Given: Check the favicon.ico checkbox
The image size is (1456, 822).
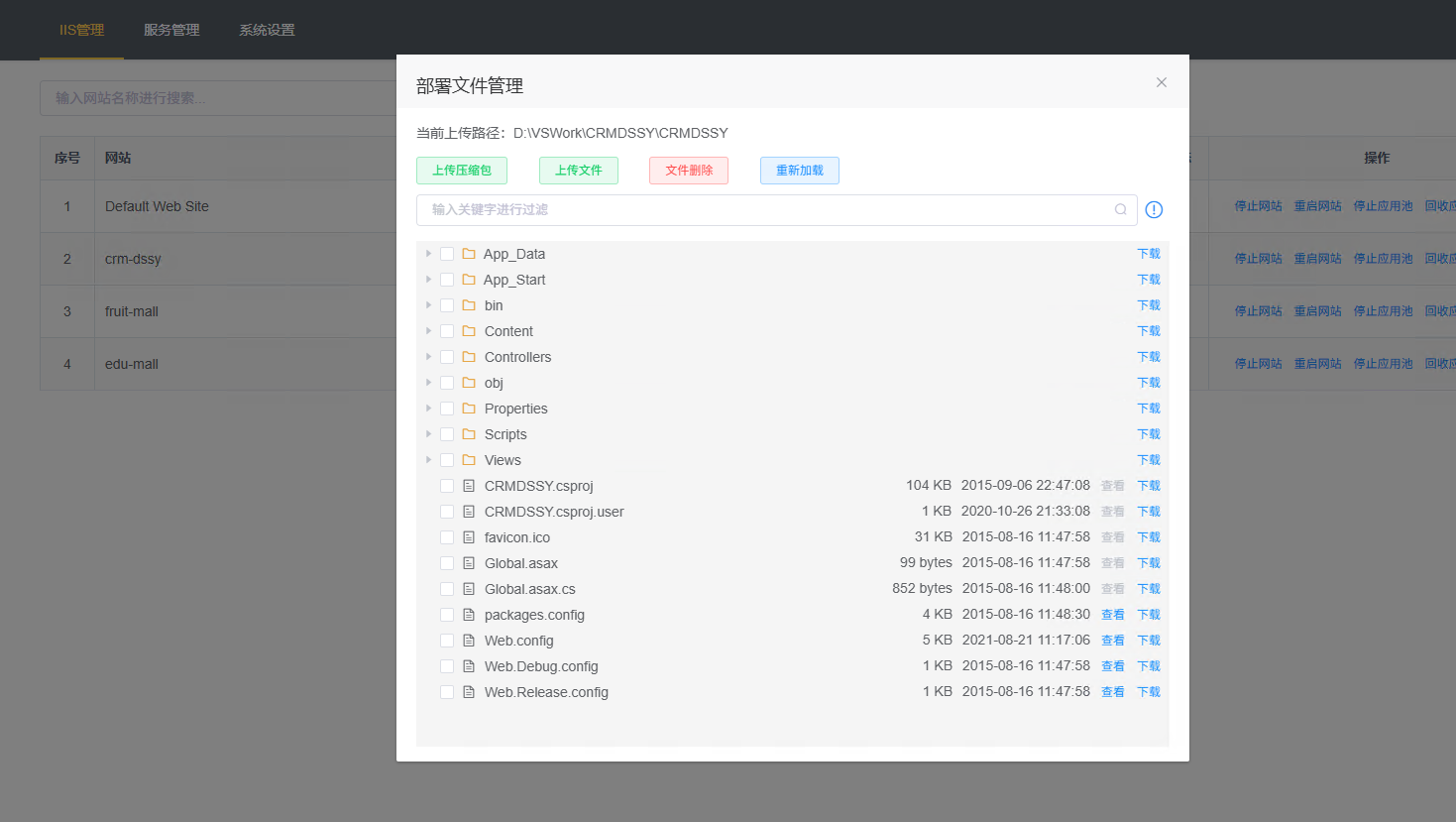Looking at the screenshot, I should click(447, 537).
